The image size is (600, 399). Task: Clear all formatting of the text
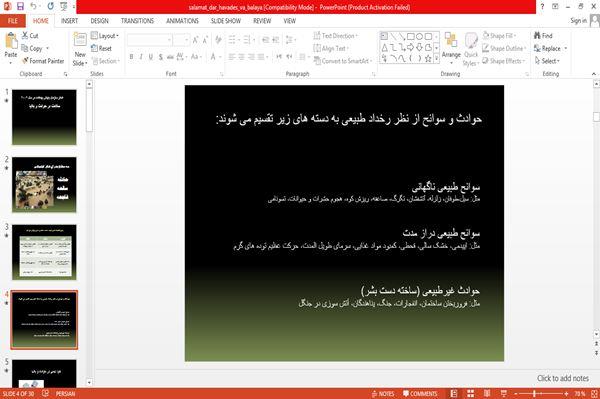[x=218, y=40]
